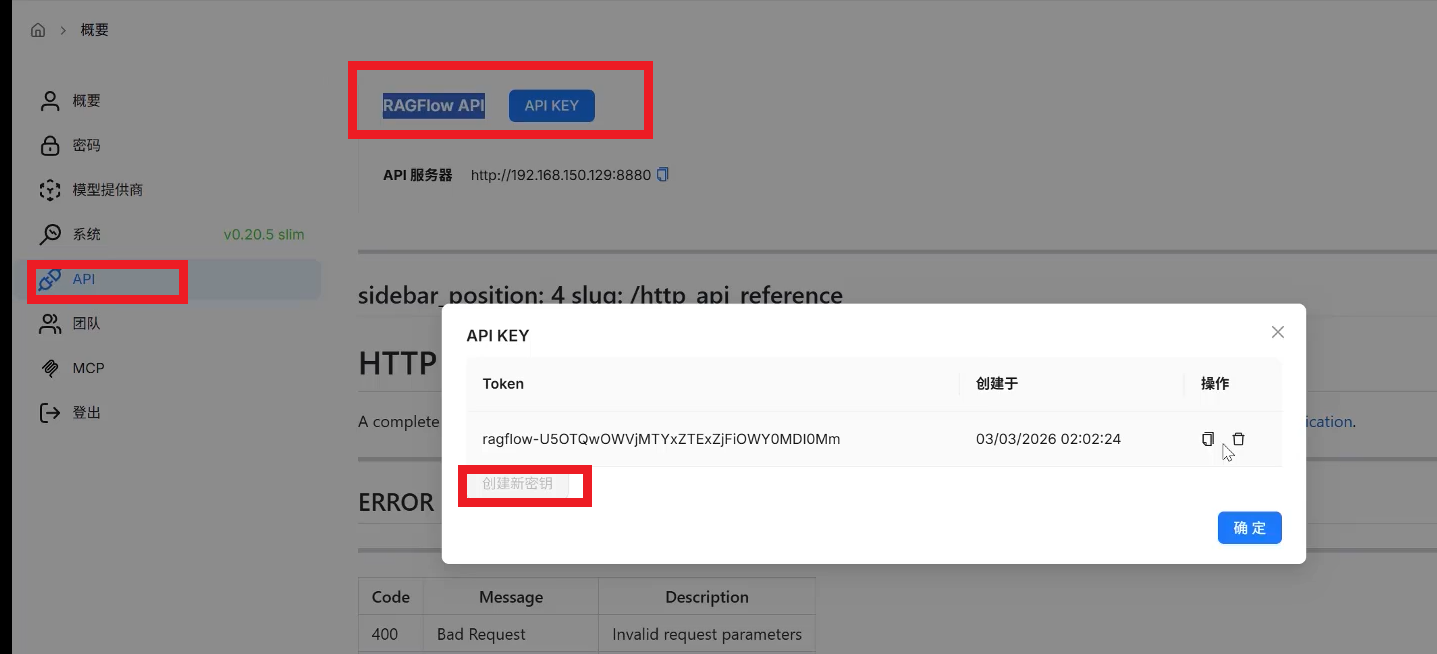The image size is (1437, 654).
Task: Click the 登出 logout icon
Action: (x=50, y=413)
